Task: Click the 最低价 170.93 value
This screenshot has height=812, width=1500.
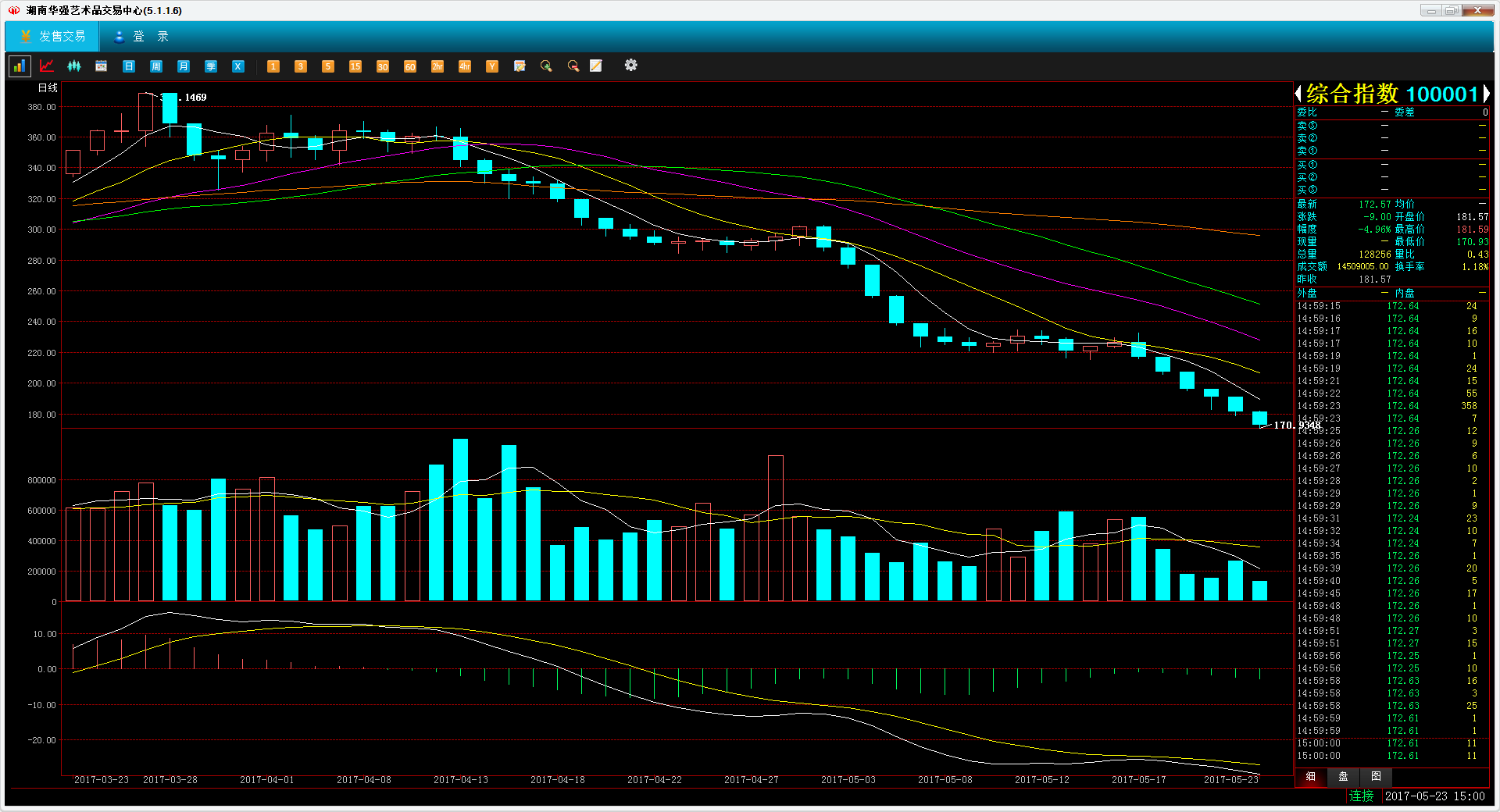Action: pyautogui.click(x=1473, y=242)
